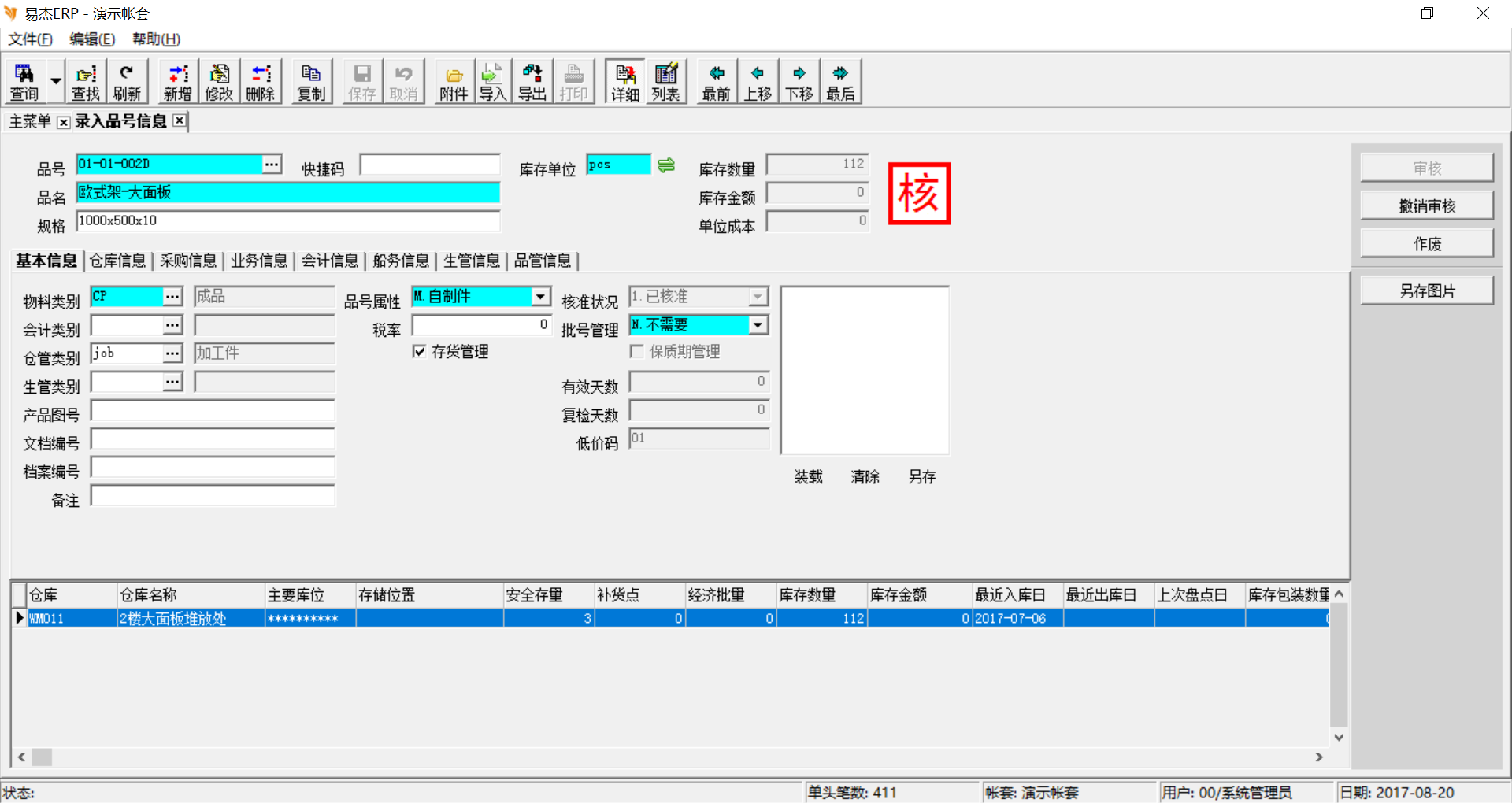The width and height of the screenshot is (1512, 803).
Task: Switch to the 仓库信息 tab
Action: pyautogui.click(x=117, y=261)
